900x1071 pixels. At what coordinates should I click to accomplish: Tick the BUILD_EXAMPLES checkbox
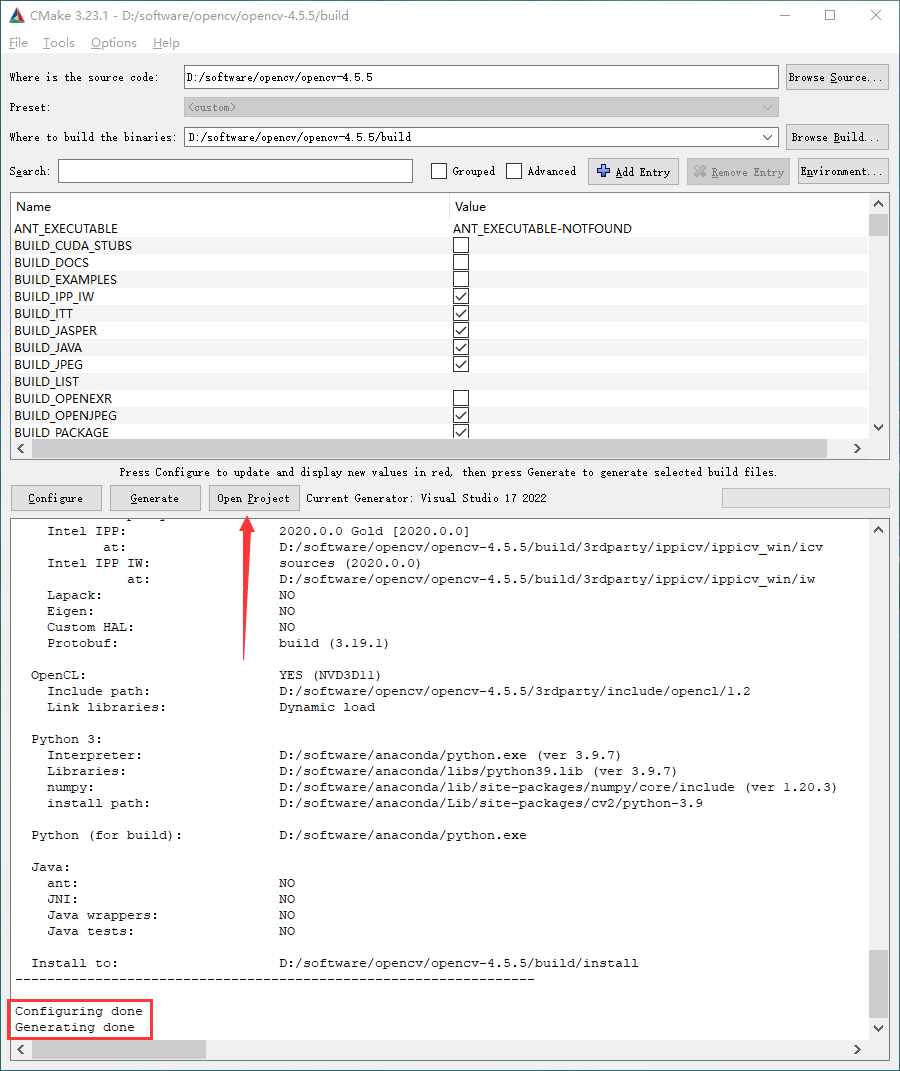[461, 279]
